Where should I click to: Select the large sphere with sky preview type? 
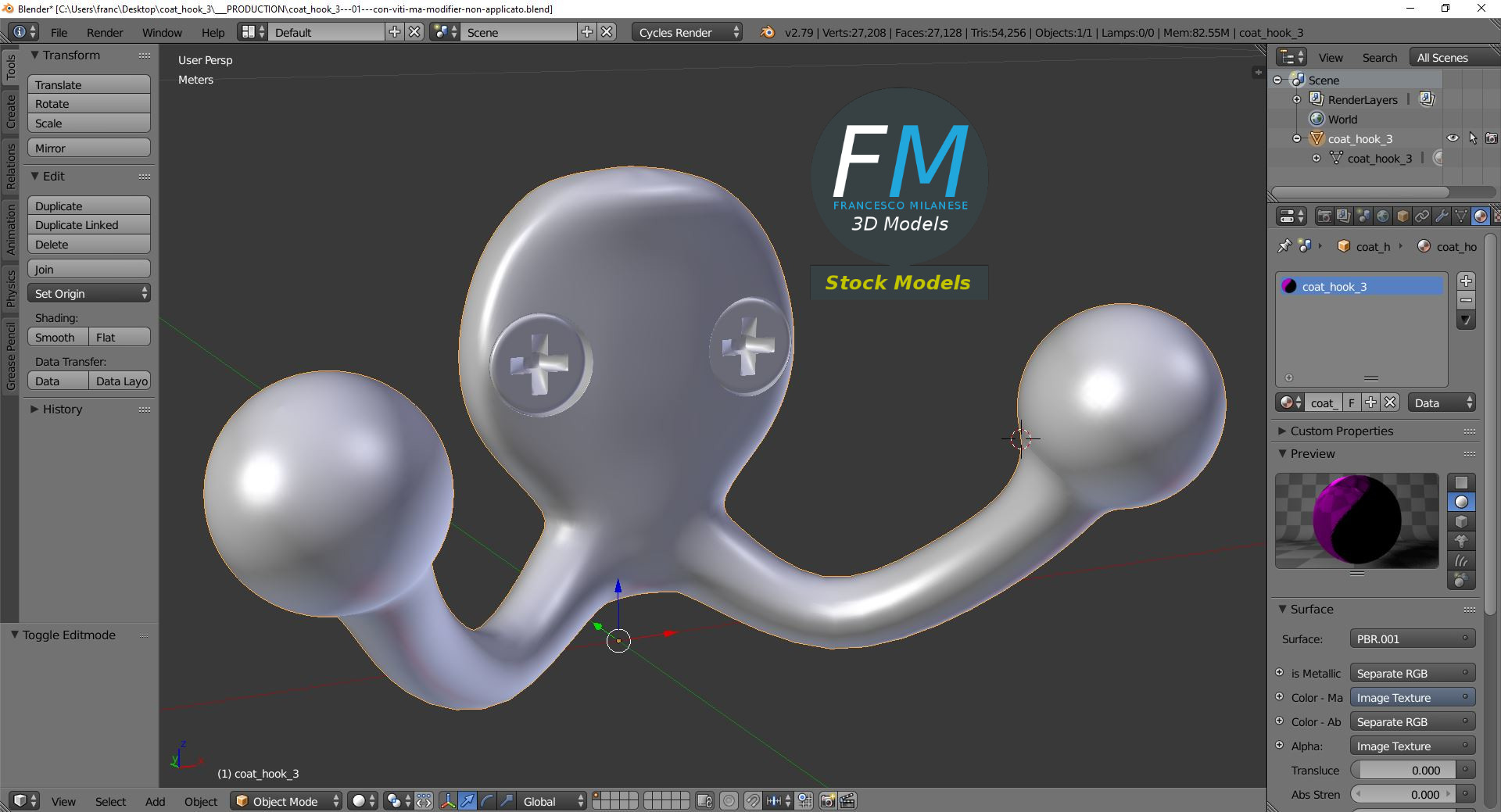click(x=1461, y=580)
